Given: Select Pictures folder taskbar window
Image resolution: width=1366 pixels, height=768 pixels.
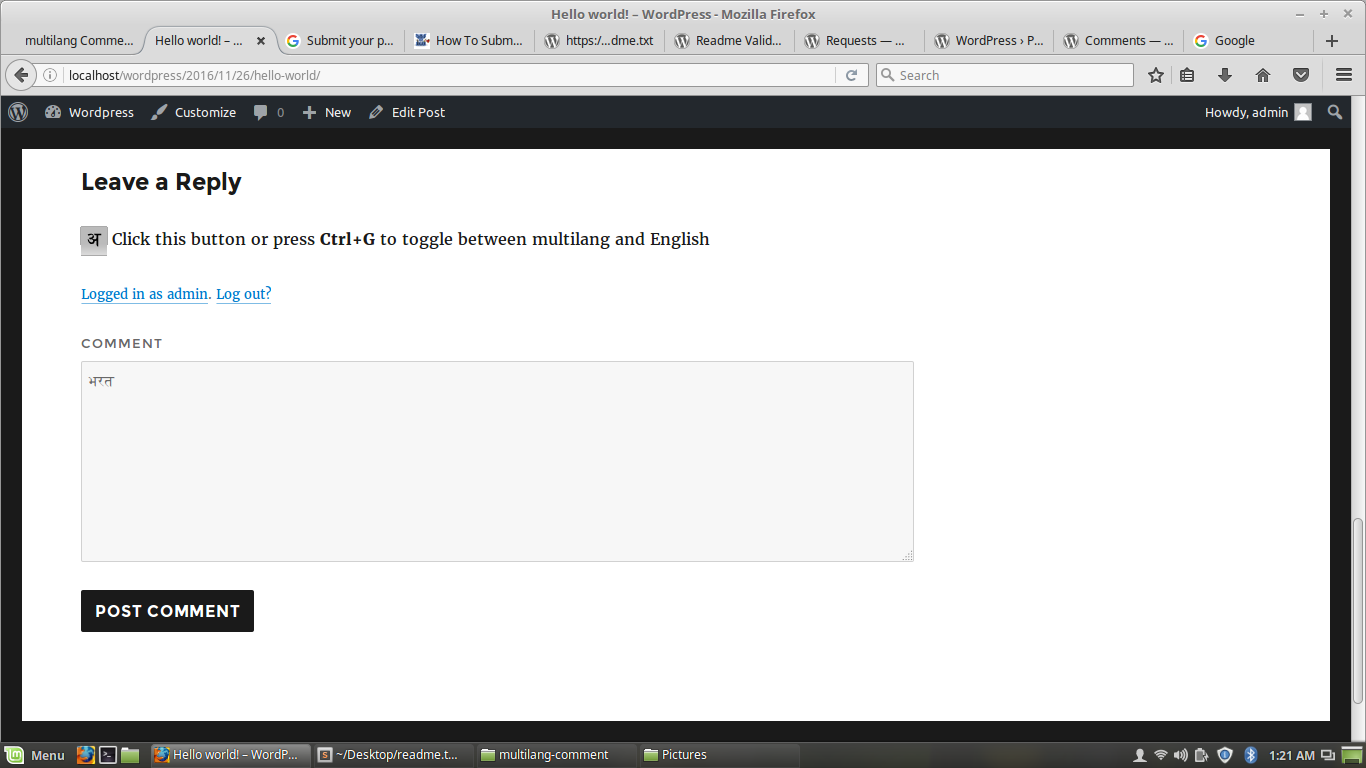Looking at the screenshot, I should tap(719, 755).
